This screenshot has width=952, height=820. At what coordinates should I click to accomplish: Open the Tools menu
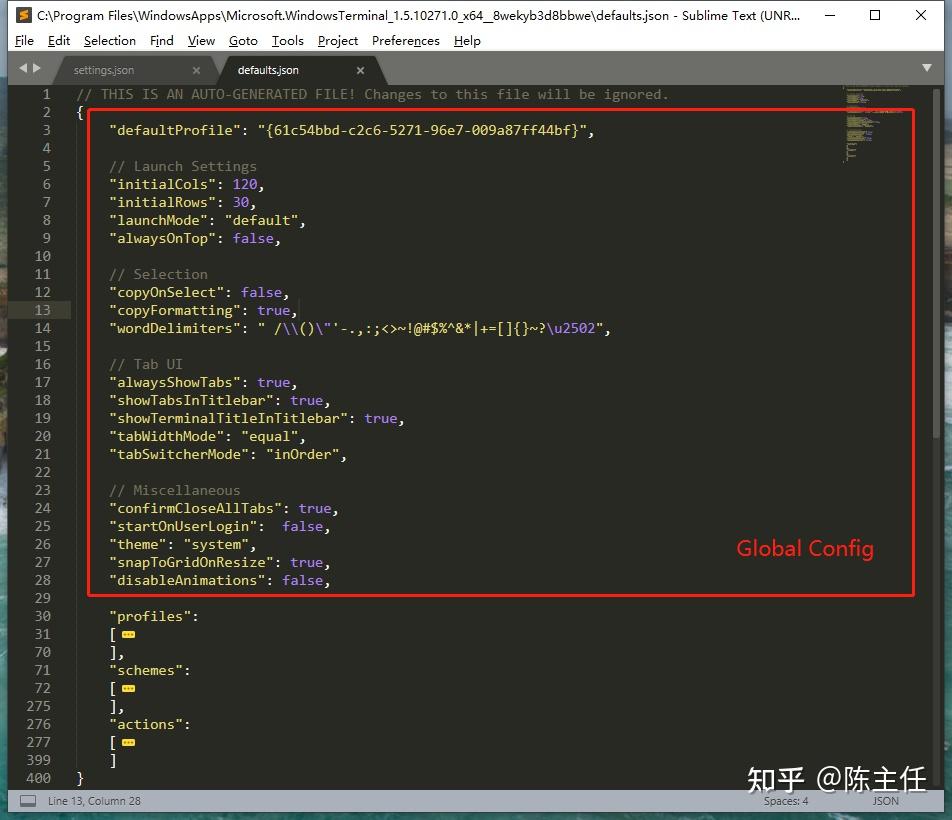[x=287, y=41]
